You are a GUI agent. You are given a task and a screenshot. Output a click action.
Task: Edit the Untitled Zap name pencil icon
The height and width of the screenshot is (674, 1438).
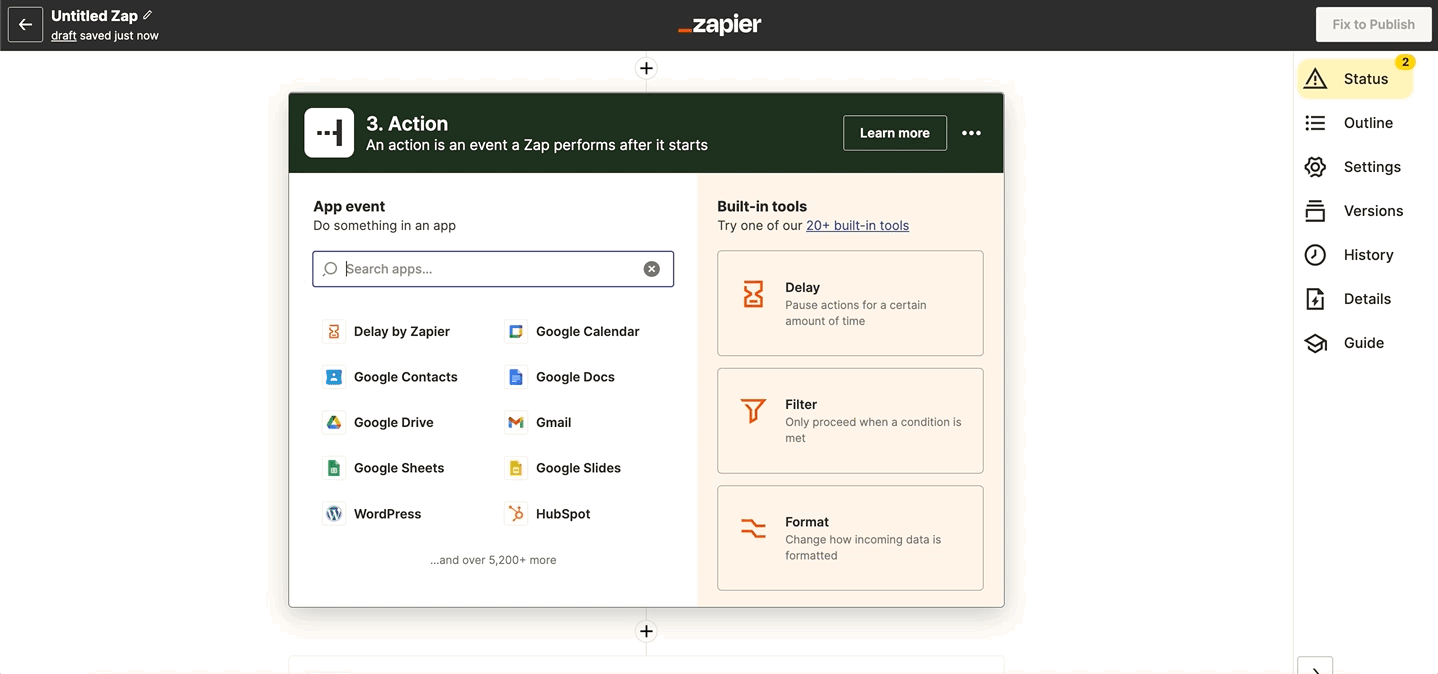coord(148,16)
